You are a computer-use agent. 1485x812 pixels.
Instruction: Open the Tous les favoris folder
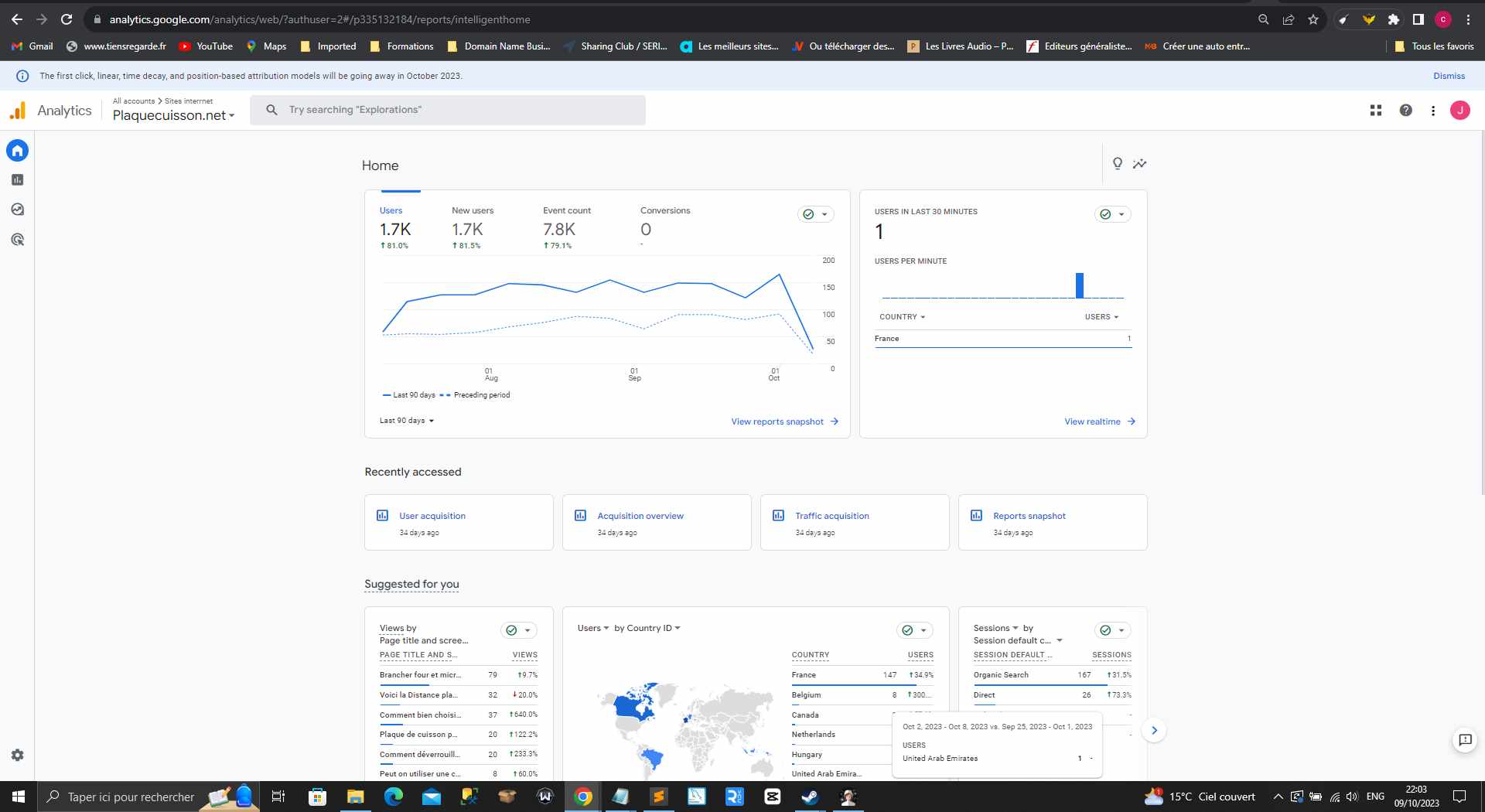pyautogui.click(x=1434, y=46)
